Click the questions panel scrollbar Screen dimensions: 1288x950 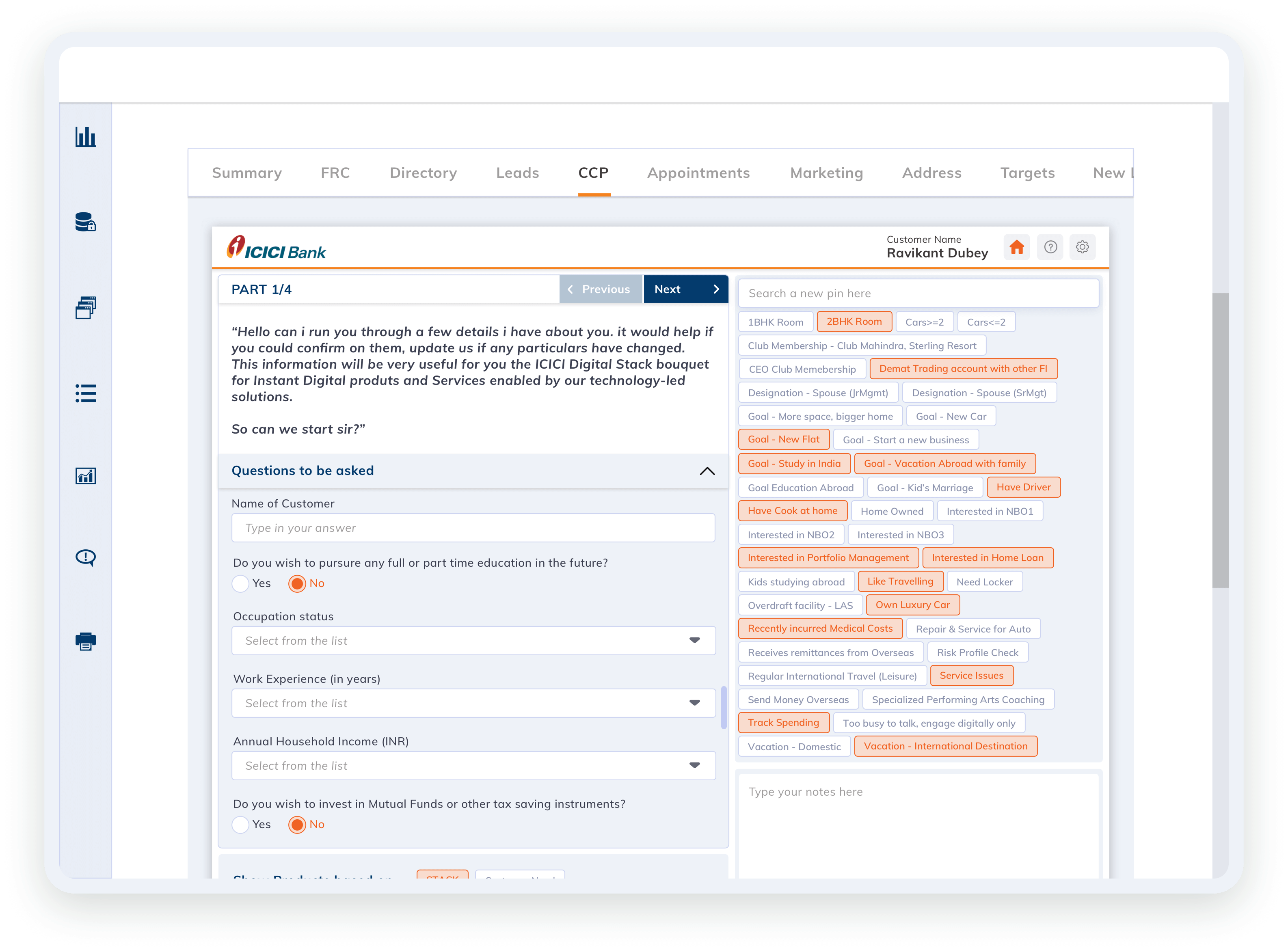click(x=724, y=708)
